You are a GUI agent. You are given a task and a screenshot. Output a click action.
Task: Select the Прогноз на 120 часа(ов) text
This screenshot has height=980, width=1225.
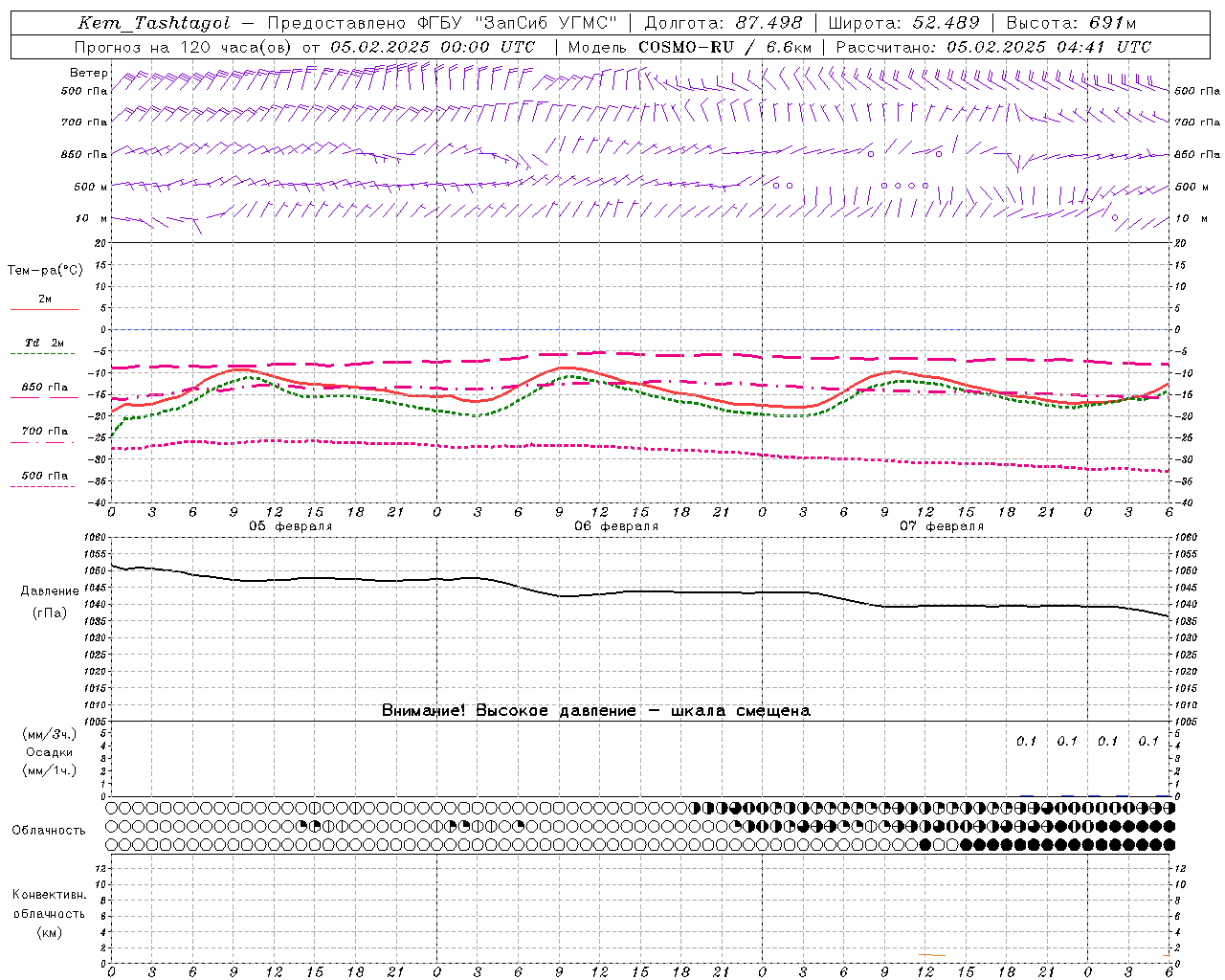184,47
